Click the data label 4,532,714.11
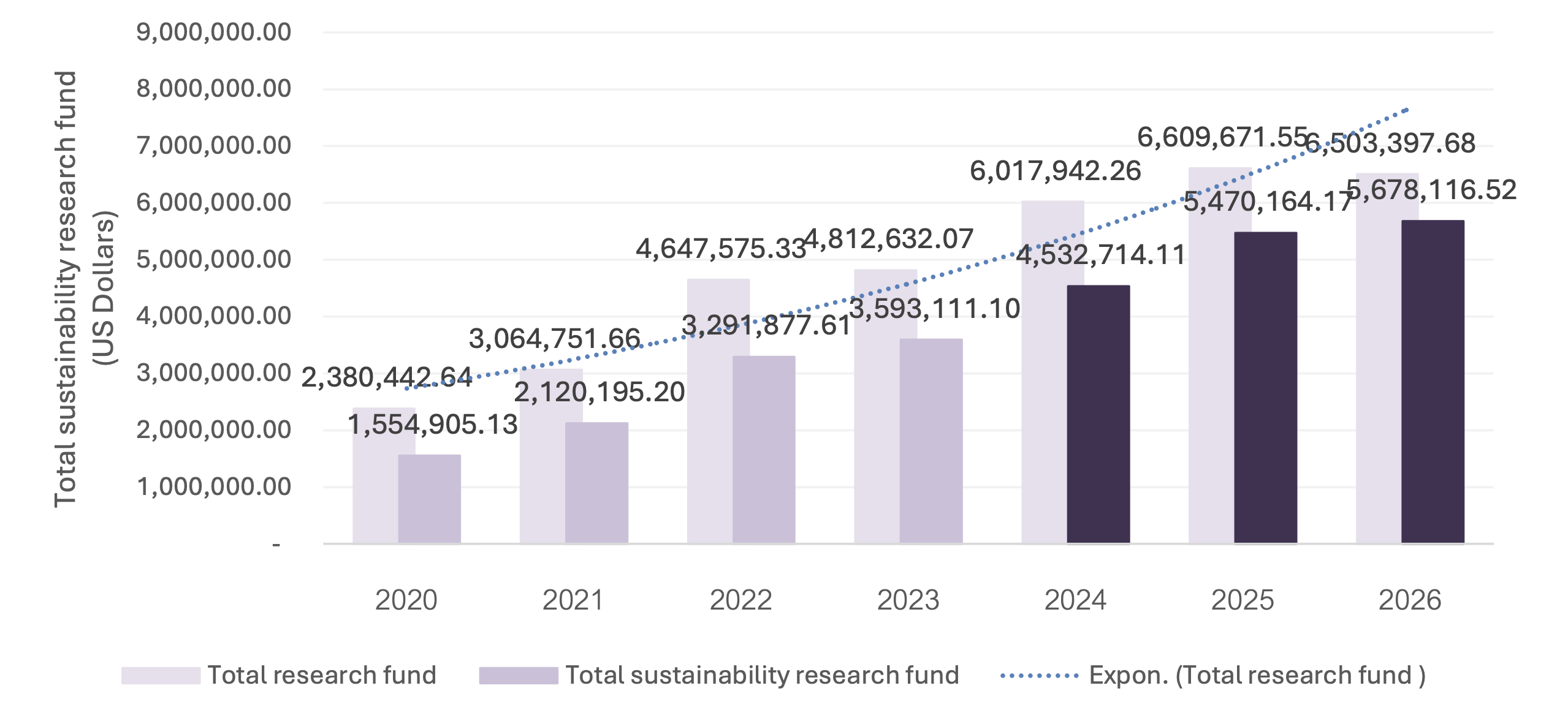The height and width of the screenshot is (718, 1568). (1102, 255)
